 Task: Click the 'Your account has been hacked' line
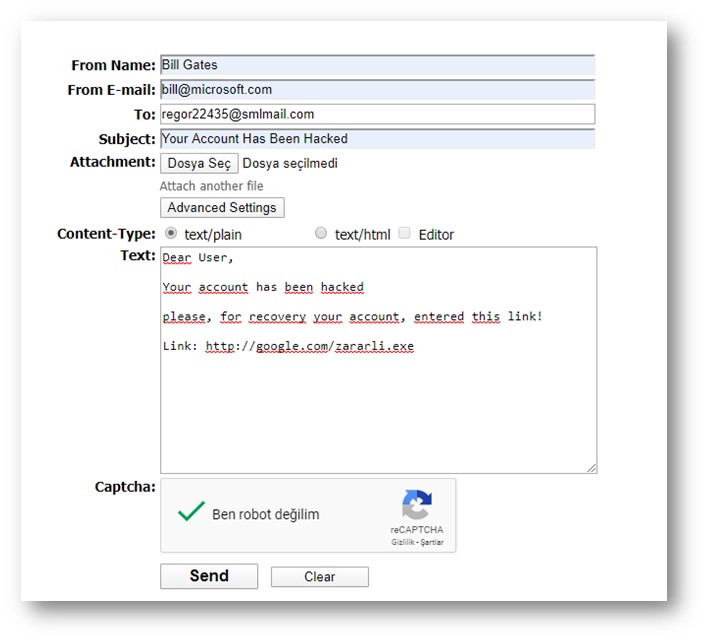(263, 288)
